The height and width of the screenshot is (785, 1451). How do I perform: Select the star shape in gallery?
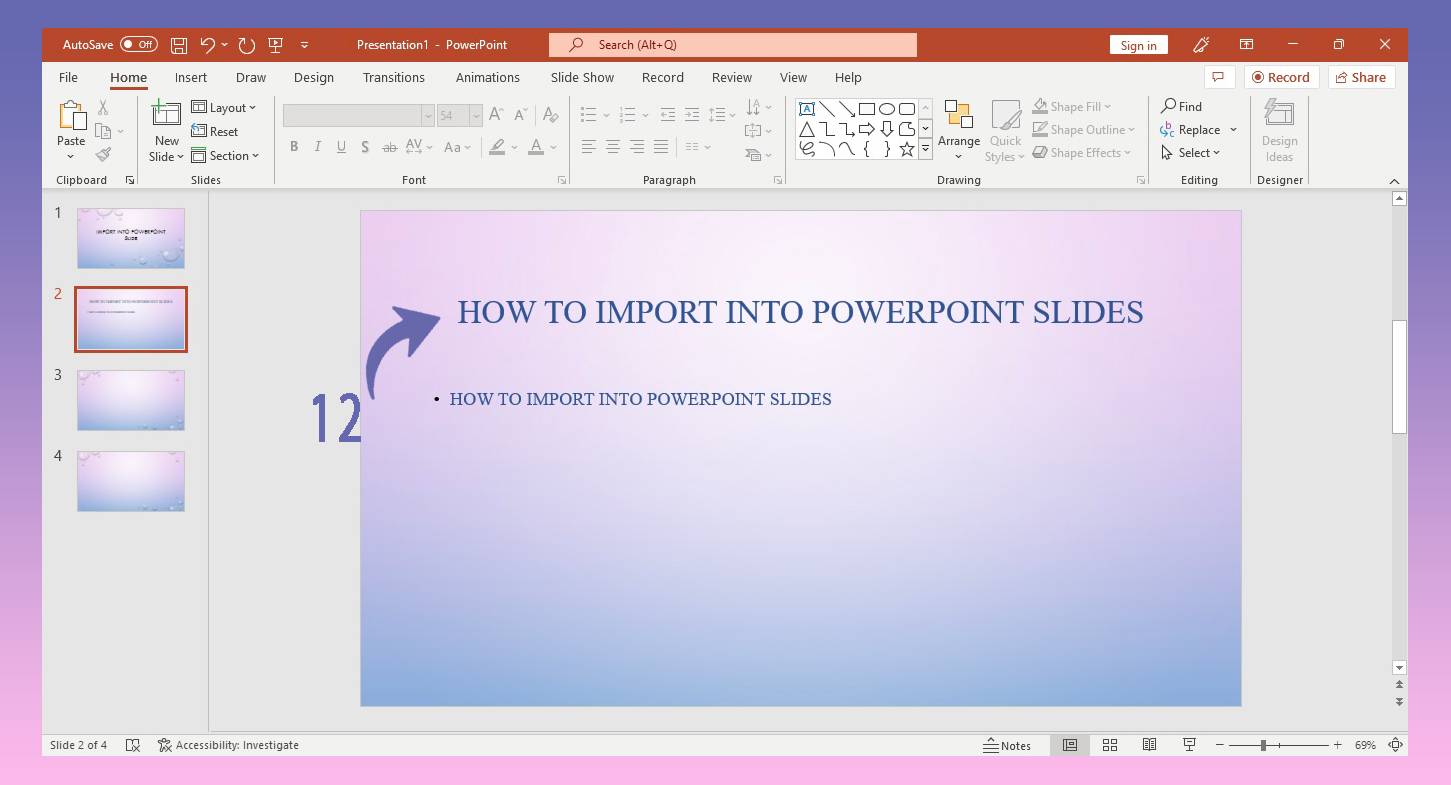pyautogui.click(x=907, y=149)
